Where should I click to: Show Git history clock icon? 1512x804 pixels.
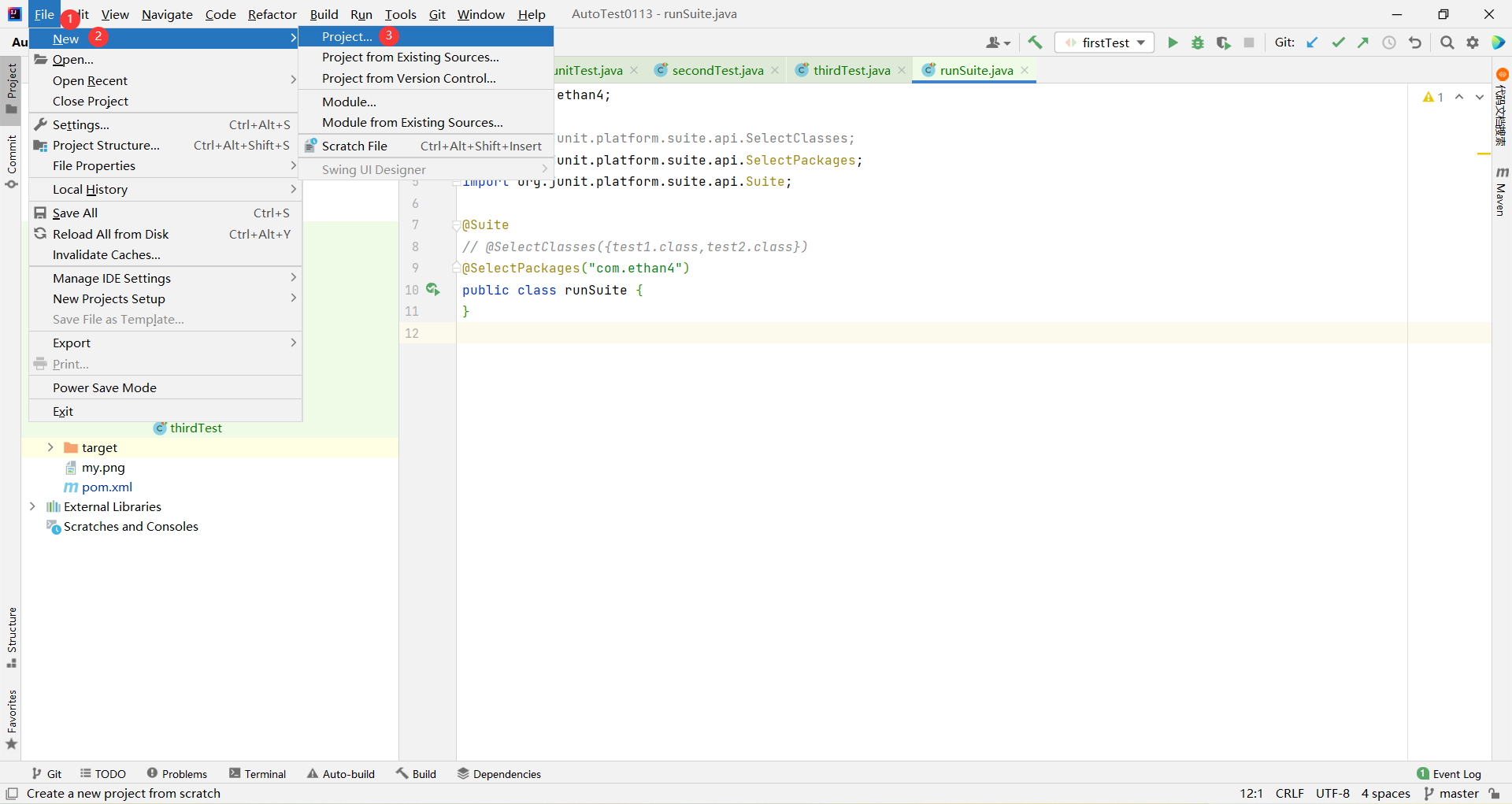pyautogui.click(x=1389, y=43)
